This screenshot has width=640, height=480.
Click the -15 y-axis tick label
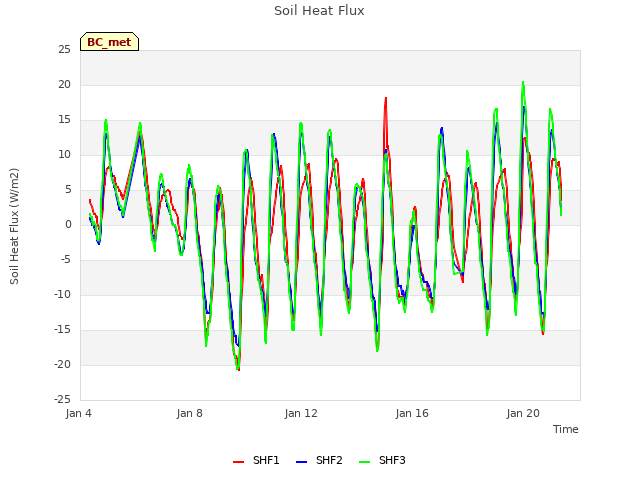pos(63,329)
